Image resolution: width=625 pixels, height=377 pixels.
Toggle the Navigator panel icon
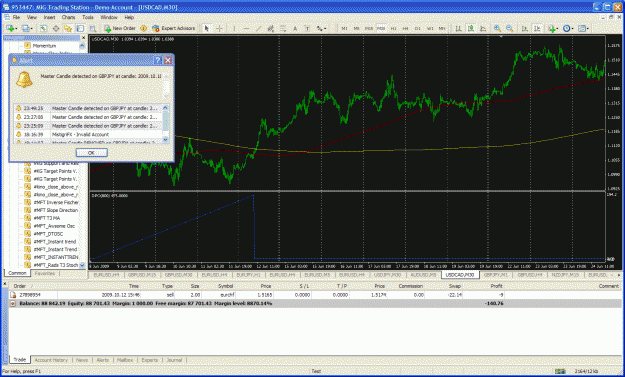(x=68, y=28)
